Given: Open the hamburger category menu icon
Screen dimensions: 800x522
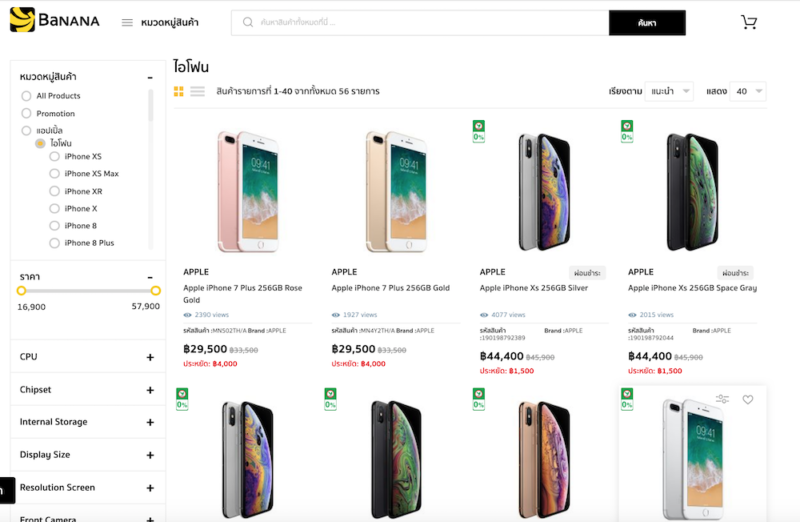Looking at the screenshot, I should pyautogui.click(x=127, y=22).
